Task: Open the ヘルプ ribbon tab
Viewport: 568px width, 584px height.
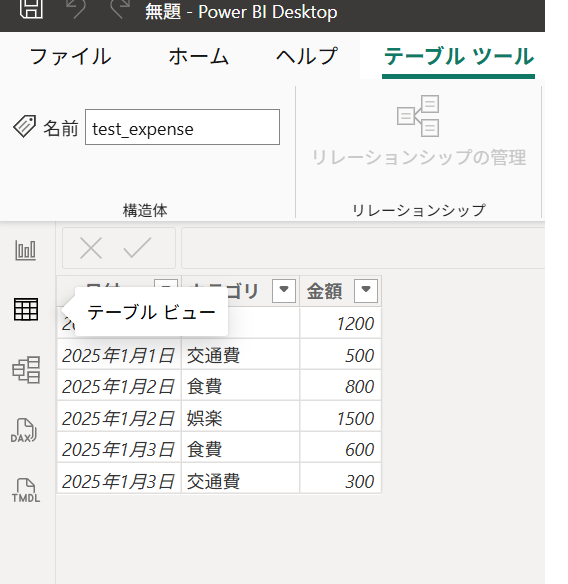Action: (307, 57)
